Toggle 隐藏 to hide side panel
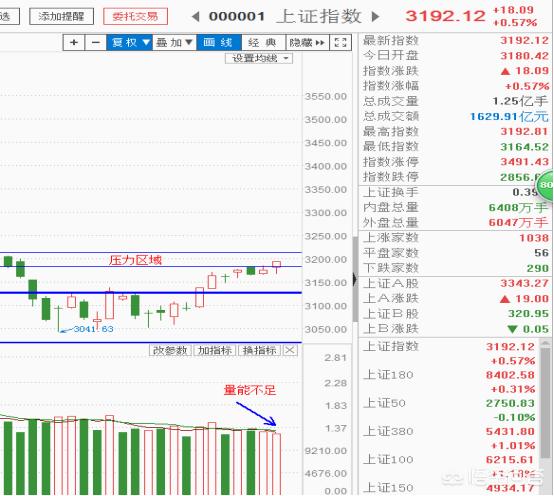This screenshot has width=554, height=496. click(x=307, y=43)
